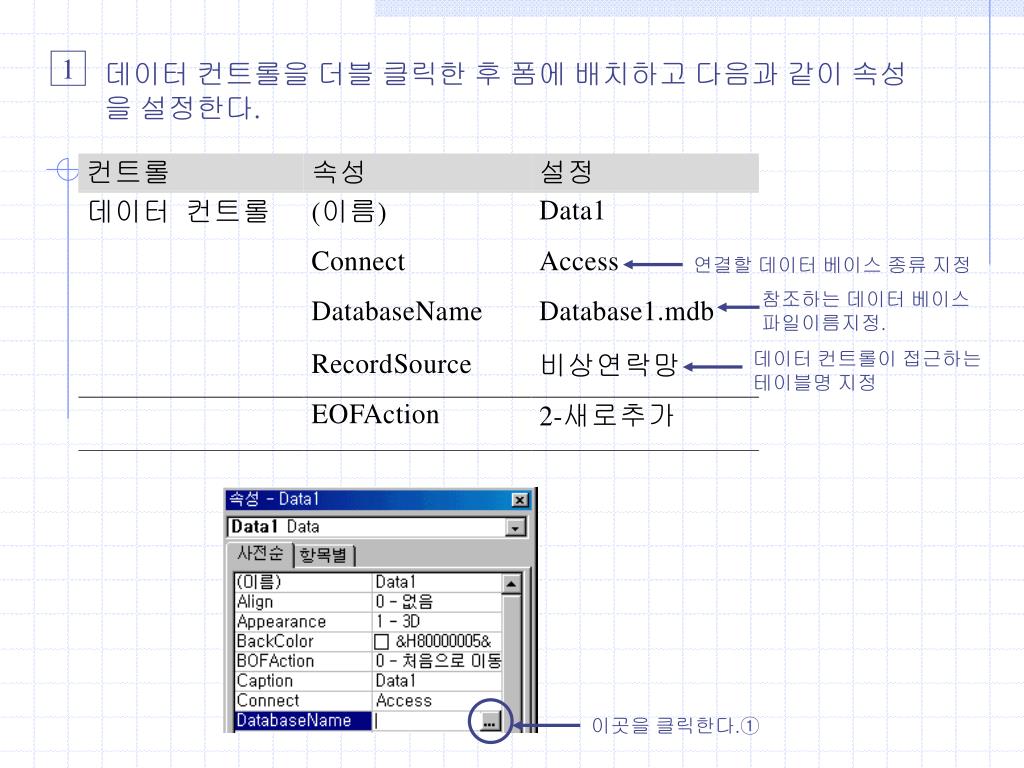Click the DatabaseName ellipsis browse button
The height and width of the screenshot is (768, 1024).
click(490, 722)
